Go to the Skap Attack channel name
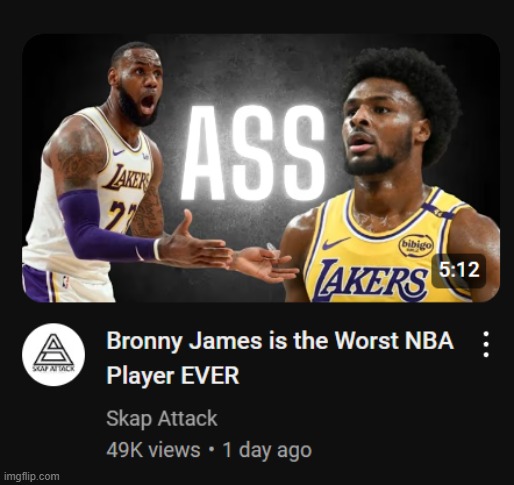Viewport: 514px width, 485px height. coord(162,419)
